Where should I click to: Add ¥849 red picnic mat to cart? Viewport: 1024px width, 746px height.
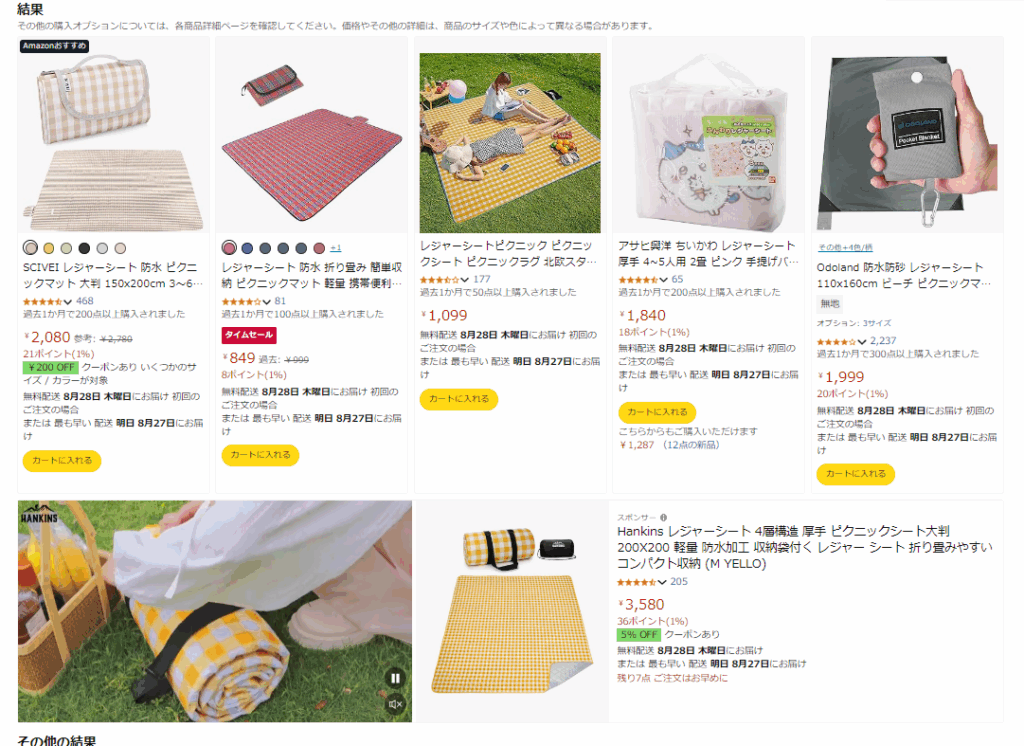261,455
